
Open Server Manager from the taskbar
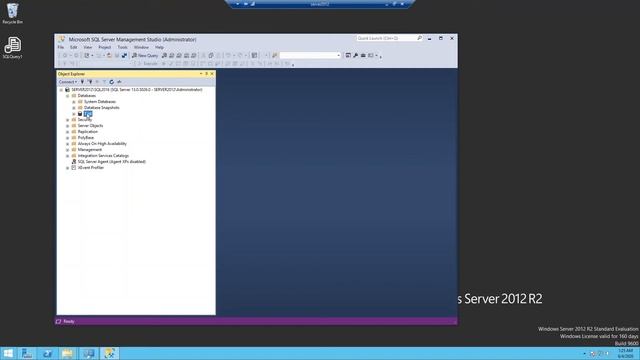pos(27,353)
